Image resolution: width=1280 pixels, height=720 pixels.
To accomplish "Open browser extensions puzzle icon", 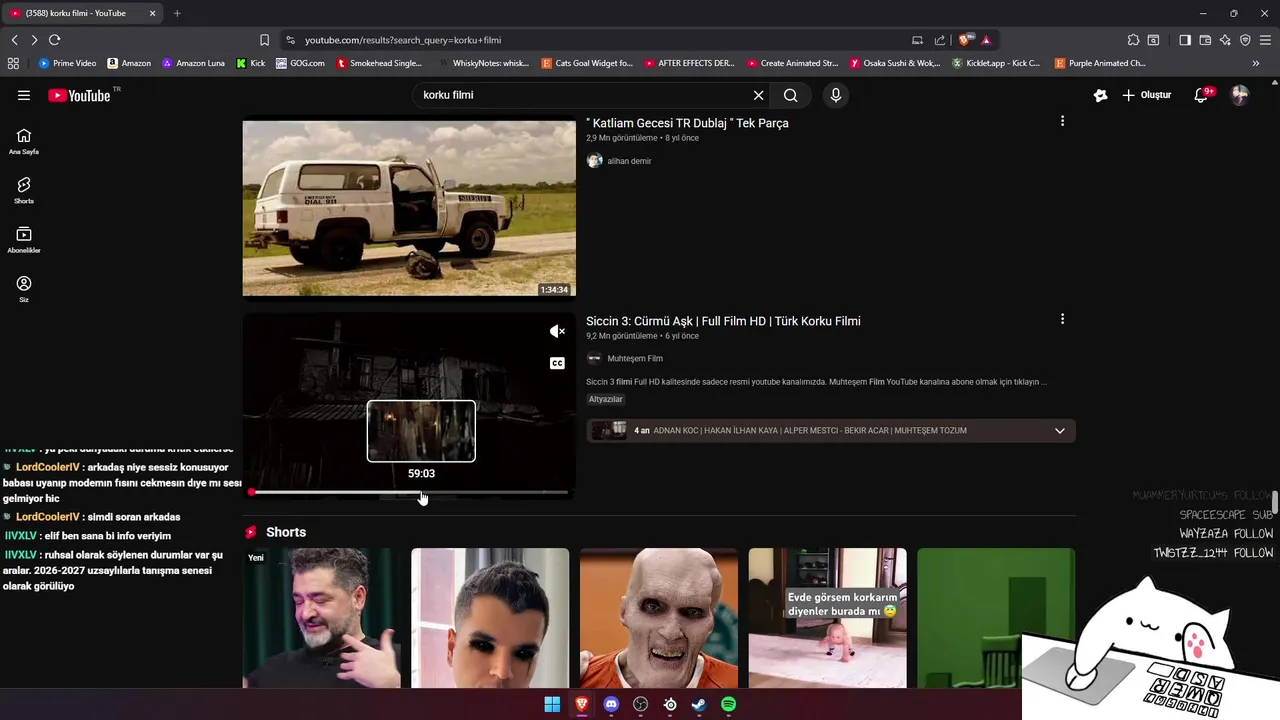I will point(1133,40).
